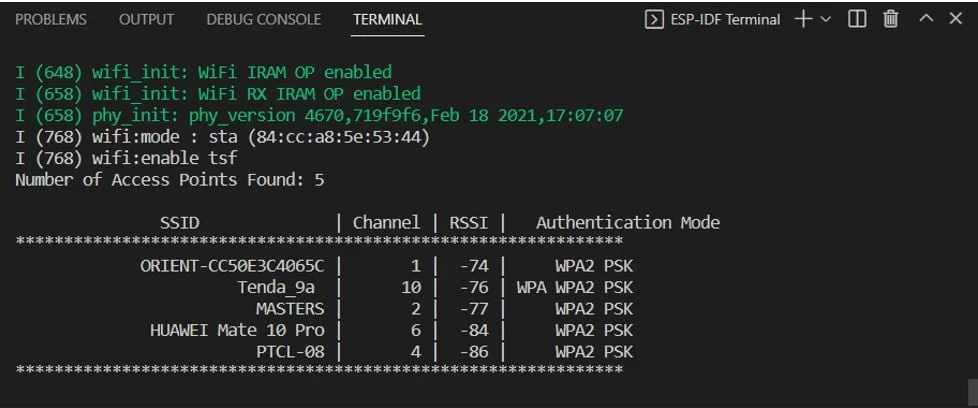Click the PTCL-08 SSID text
The image size is (978, 408).
(290, 352)
